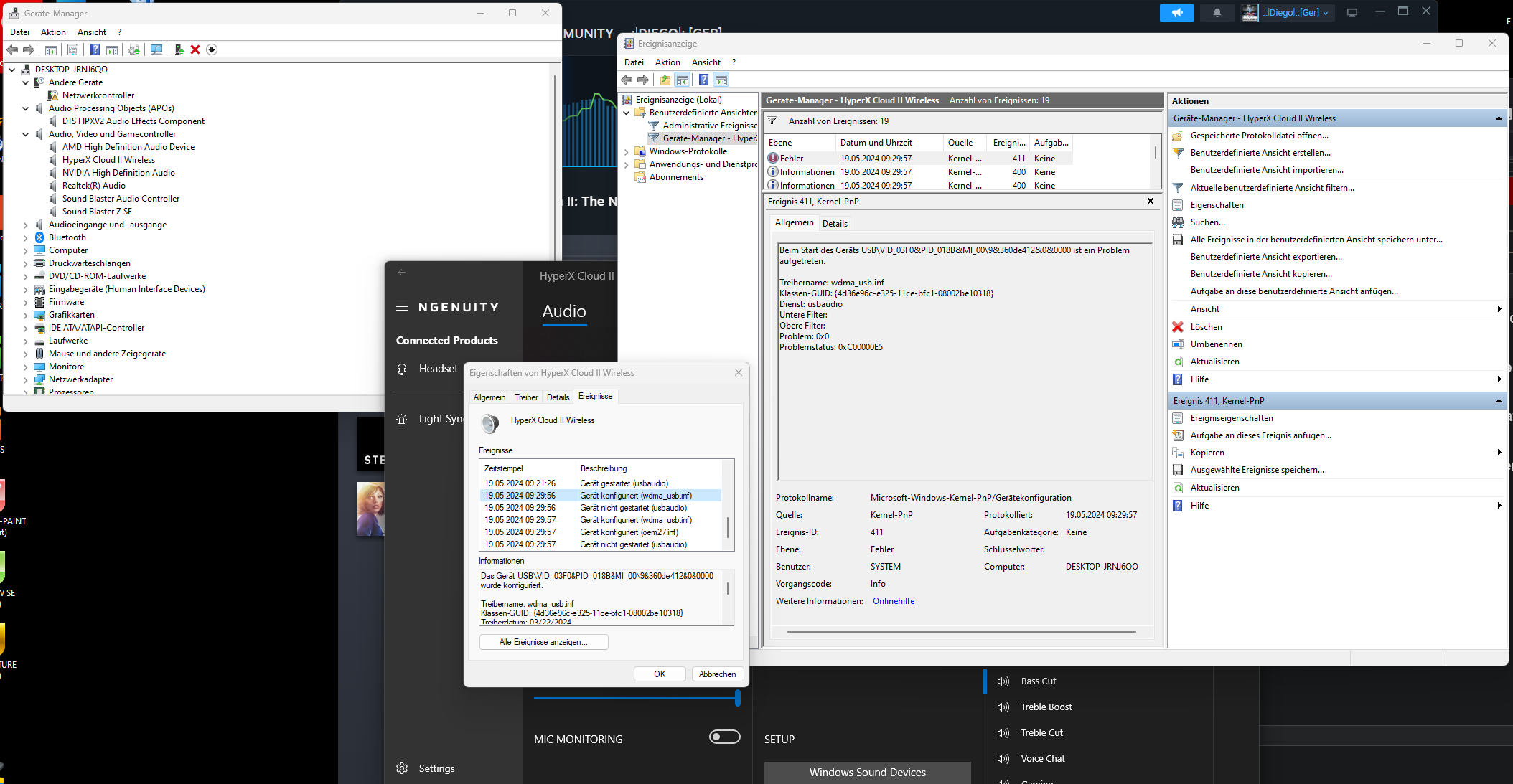Close the Ereignis 411 preview pane
1513x784 pixels.
click(1151, 201)
